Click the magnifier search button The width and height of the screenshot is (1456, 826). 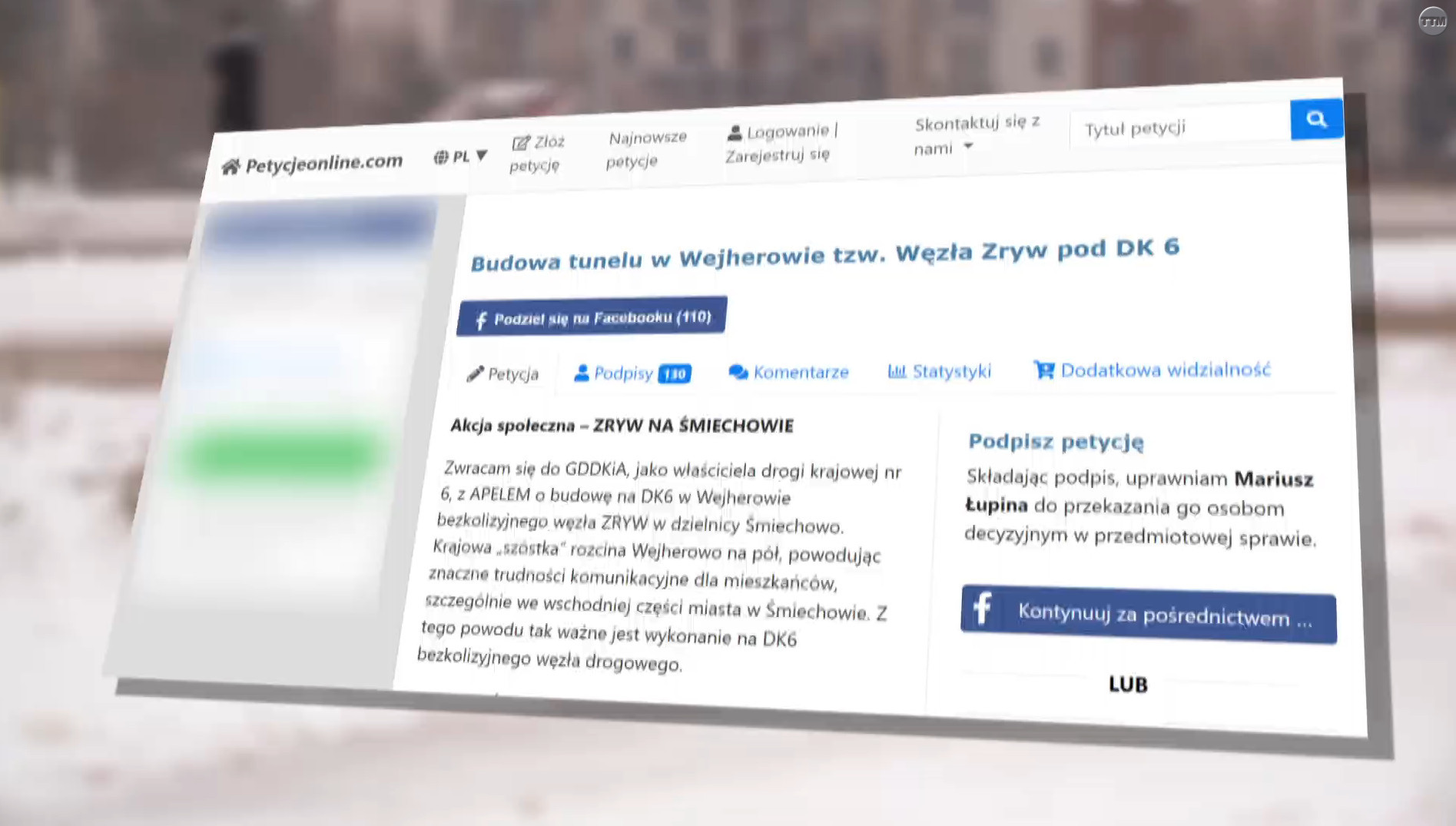tap(1316, 119)
